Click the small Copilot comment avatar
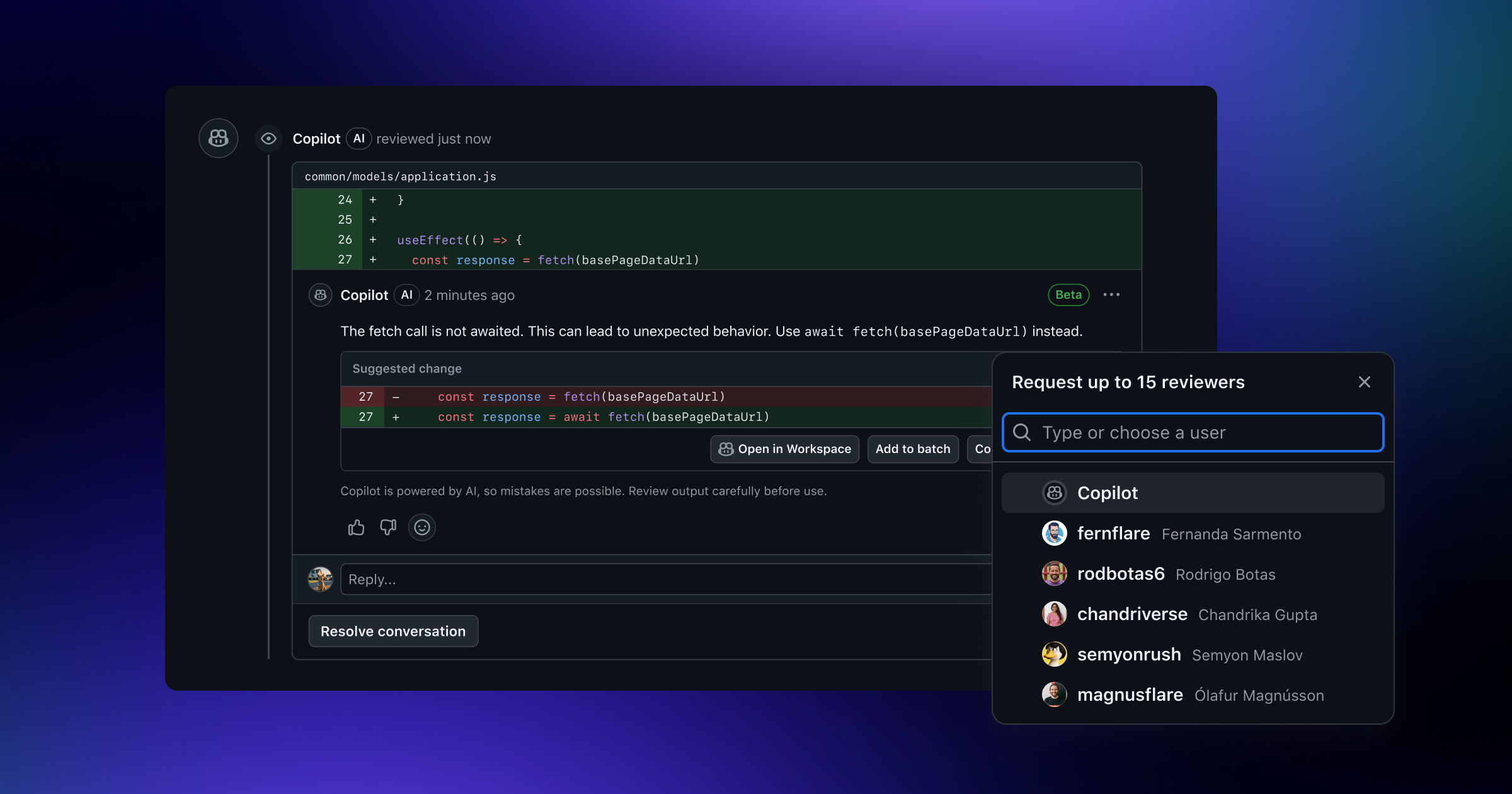Screen dimensions: 1512x794 pos(320,295)
